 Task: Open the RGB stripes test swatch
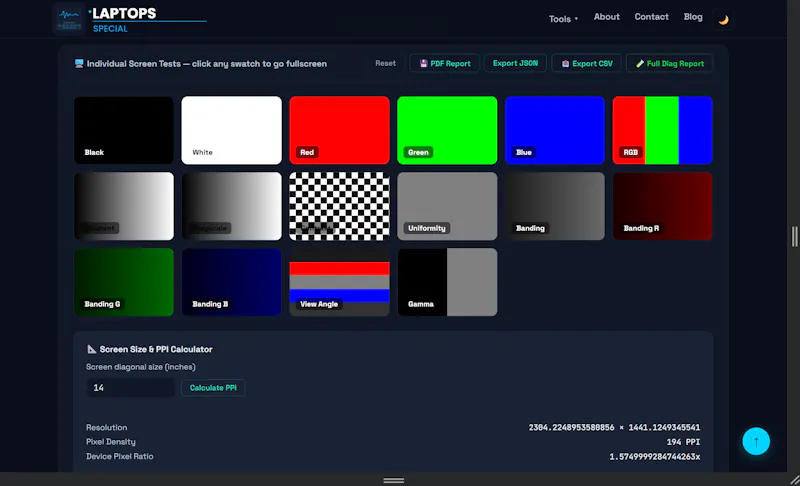click(x=662, y=130)
